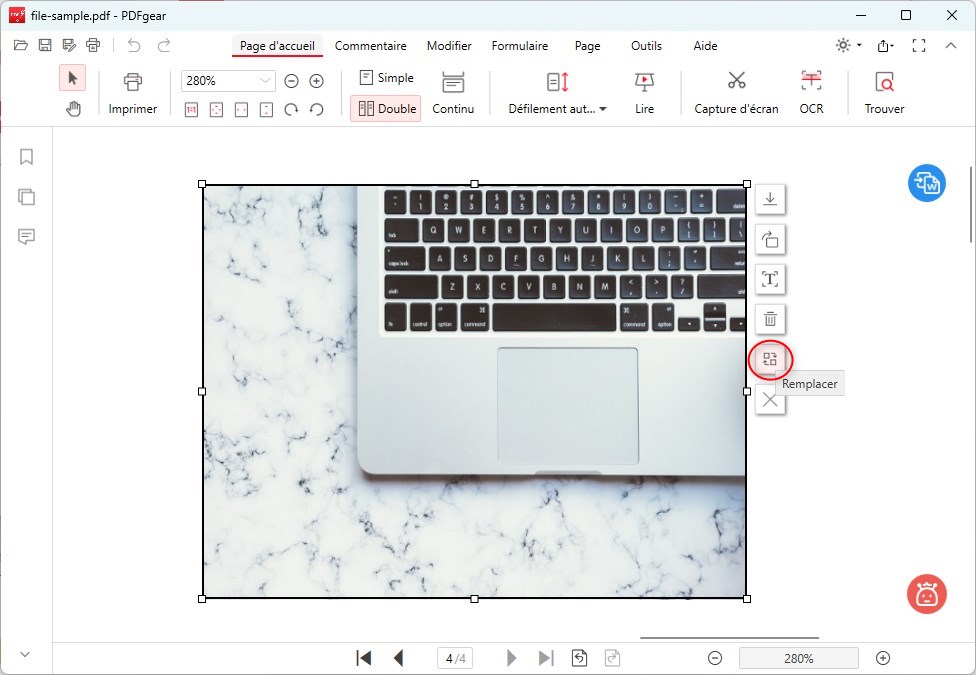Click the Remplacer image icon

point(770,360)
